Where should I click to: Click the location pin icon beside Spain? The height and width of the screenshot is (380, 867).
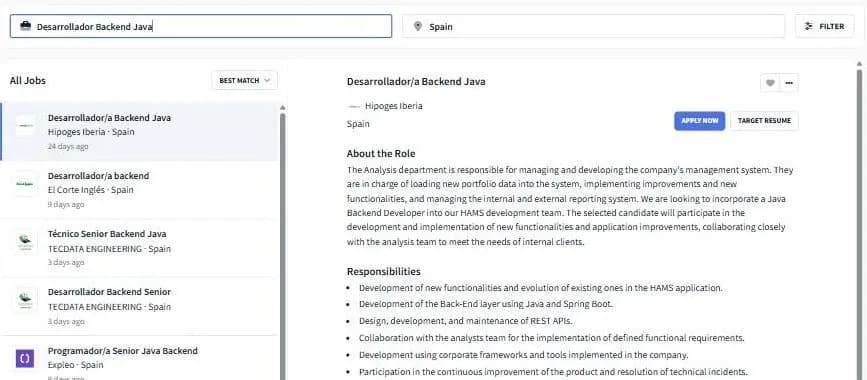tap(417, 26)
